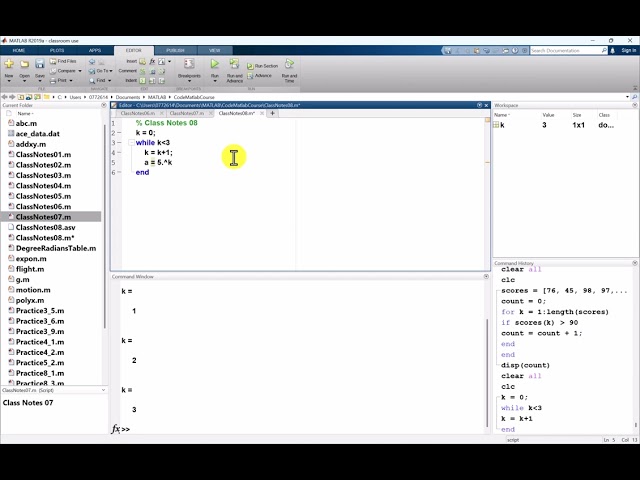The height and width of the screenshot is (480, 640).
Task: Click the Insert function fx icon
Action: (x=152, y=61)
